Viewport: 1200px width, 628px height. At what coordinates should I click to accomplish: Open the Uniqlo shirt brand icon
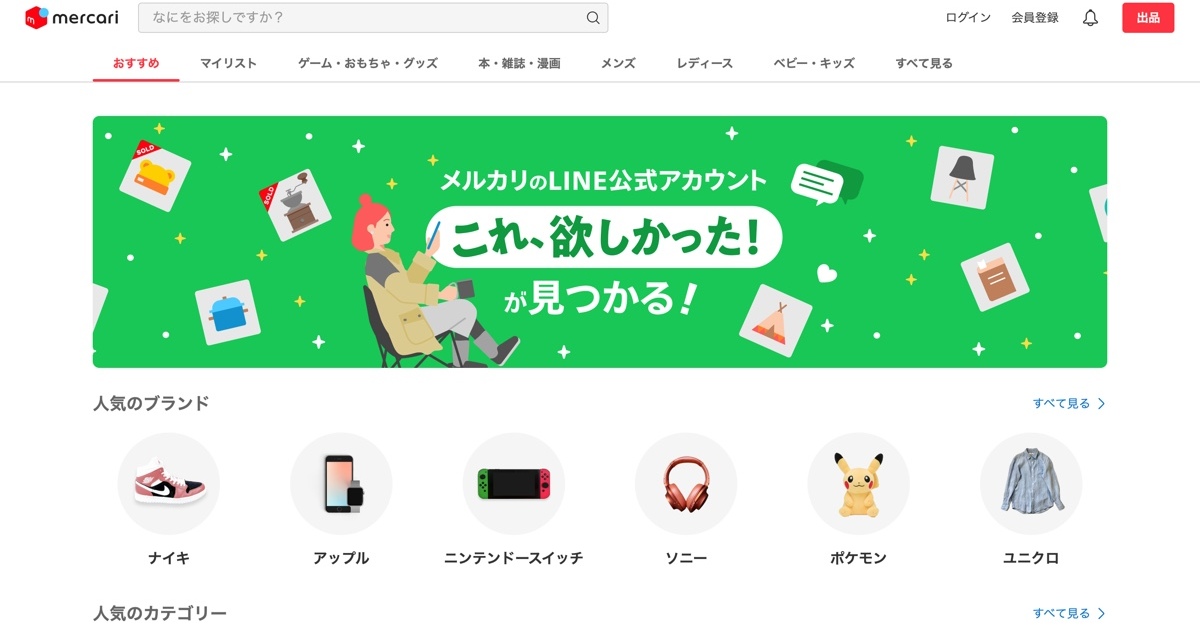[1031, 484]
